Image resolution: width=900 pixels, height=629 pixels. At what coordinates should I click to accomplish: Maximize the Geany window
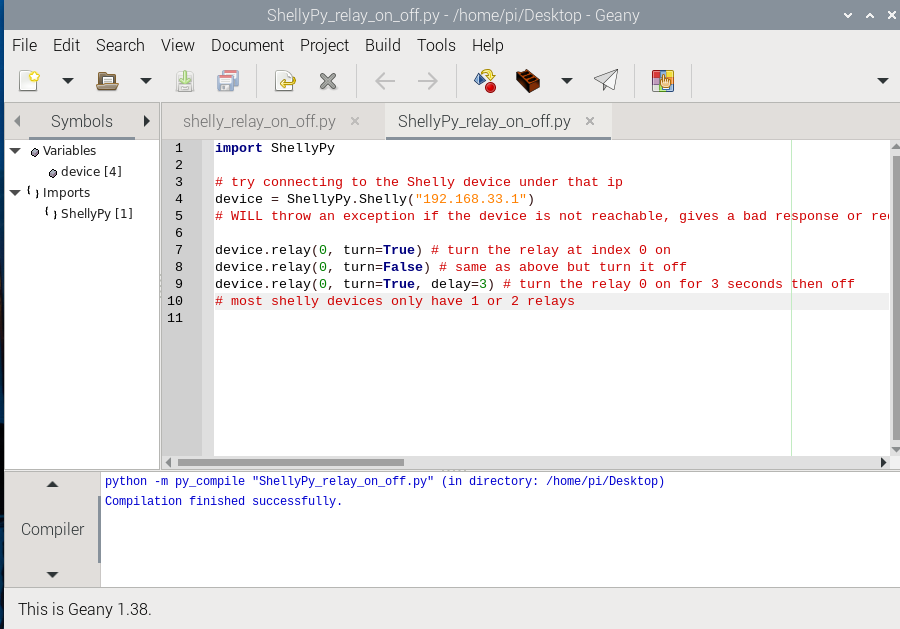pos(870,15)
